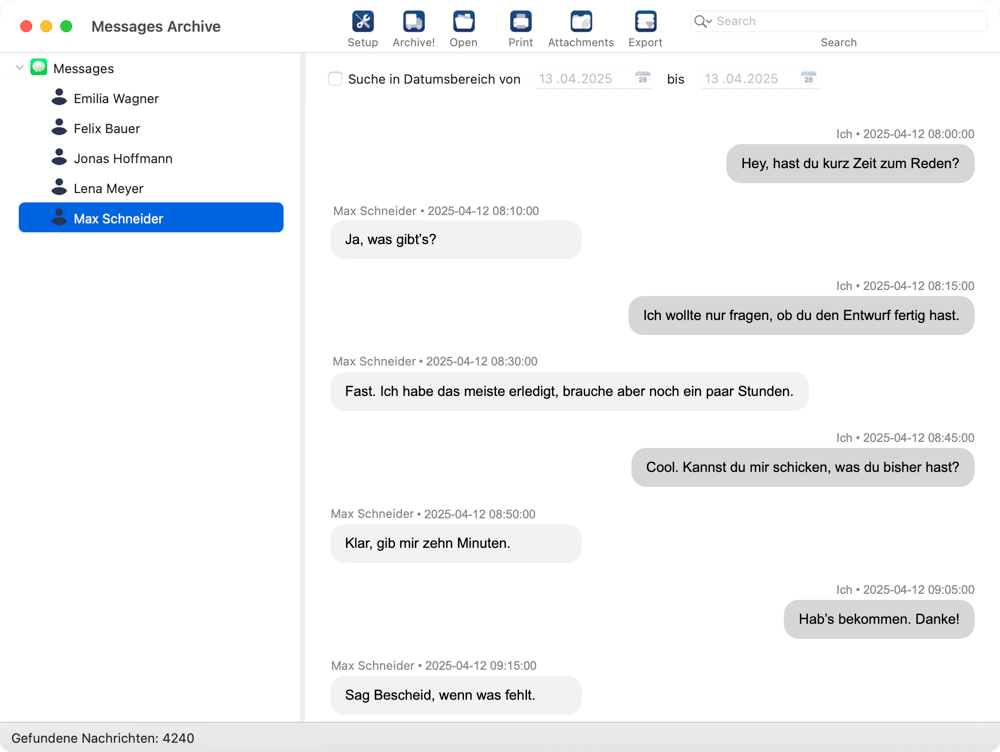This screenshot has width=1000, height=752.
Task: Click the 'Messages Archive' window title
Action: 156,26
